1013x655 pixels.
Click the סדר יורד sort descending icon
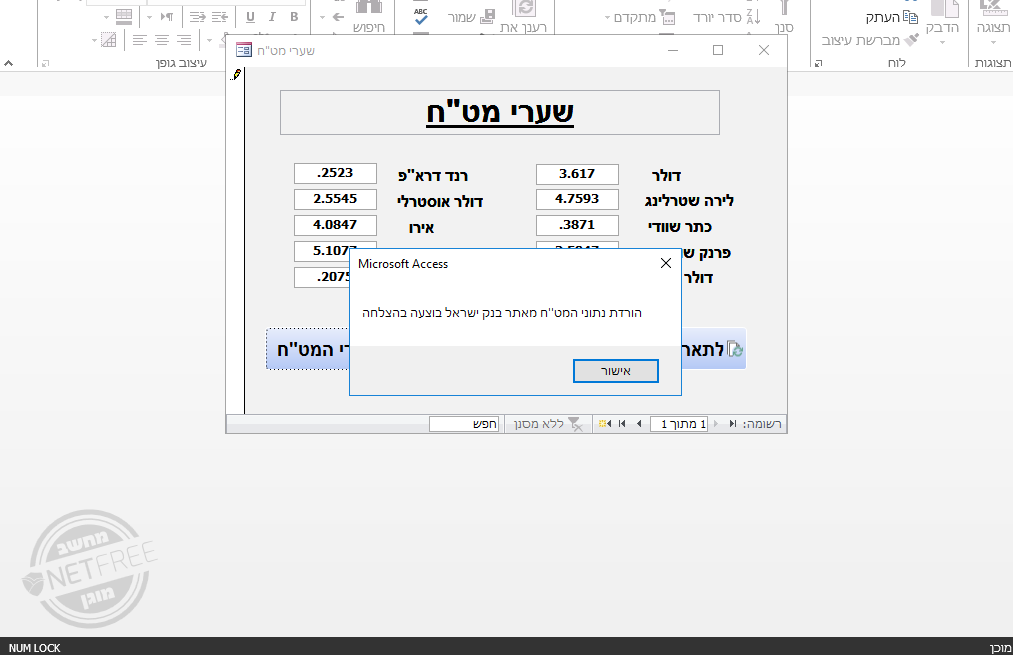[x=754, y=15]
